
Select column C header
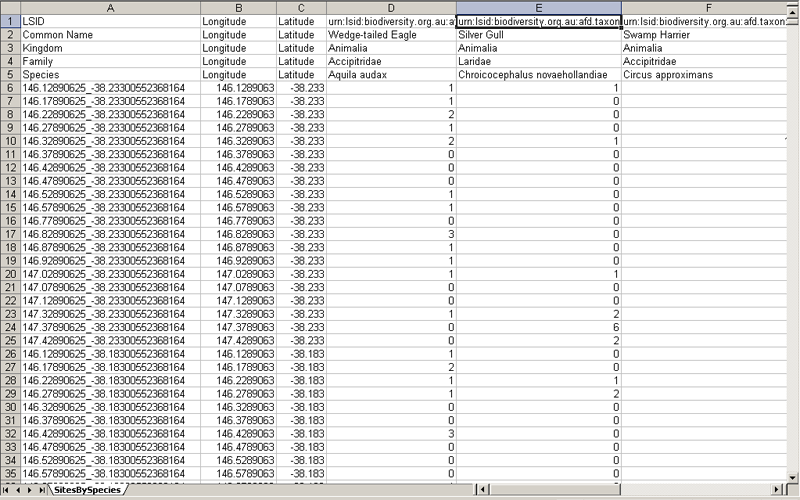click(301, 7)
